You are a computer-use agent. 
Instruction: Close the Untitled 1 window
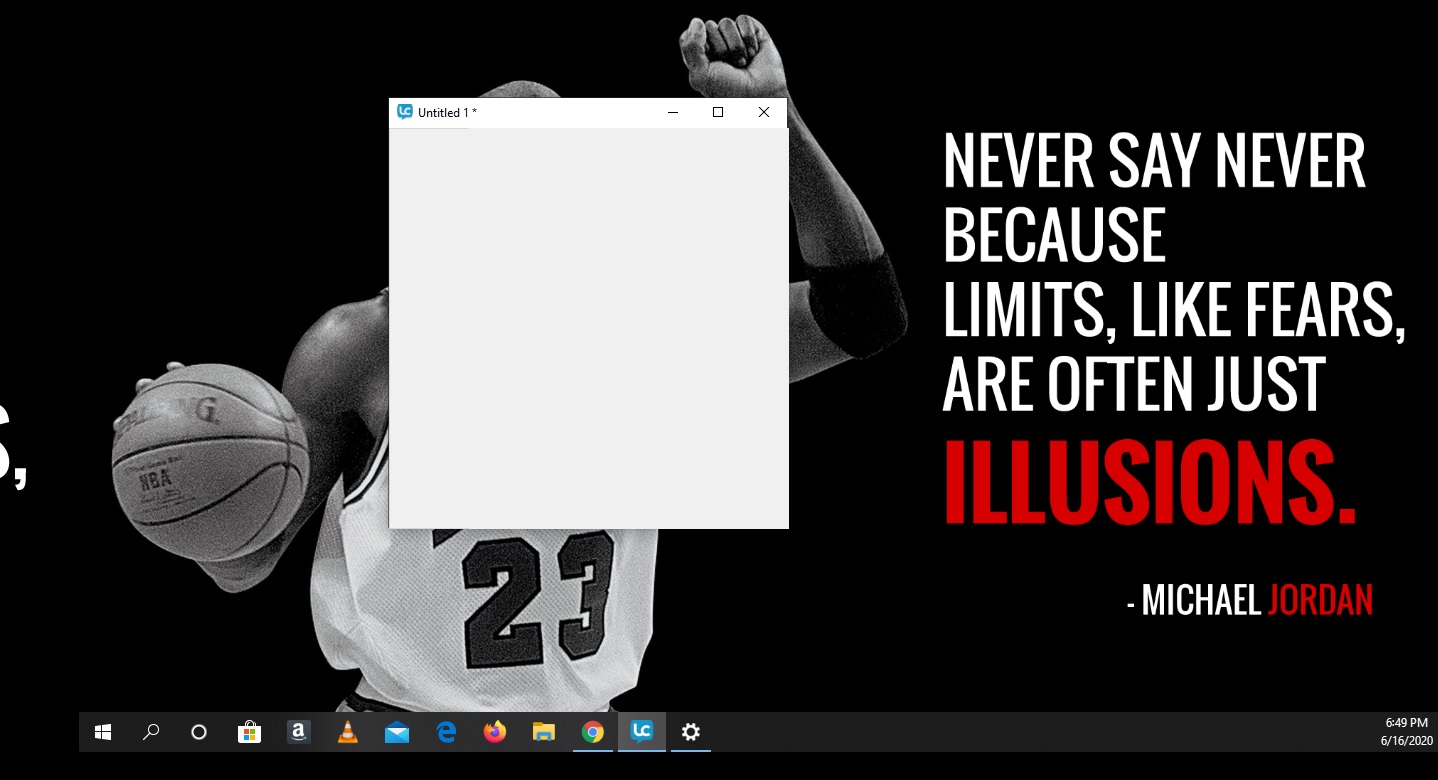[x=764, y=113]
